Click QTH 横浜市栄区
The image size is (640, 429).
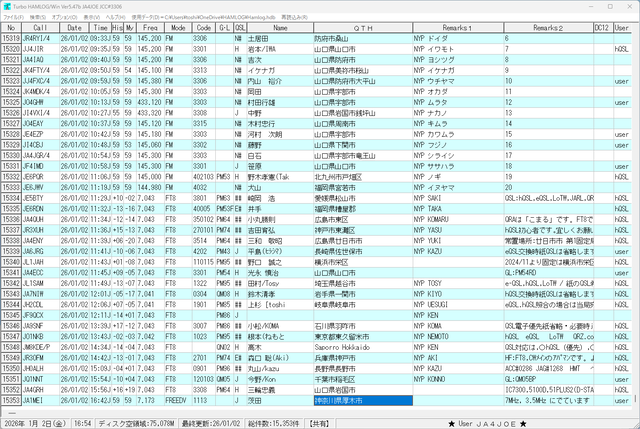click(x=331, y=262)
